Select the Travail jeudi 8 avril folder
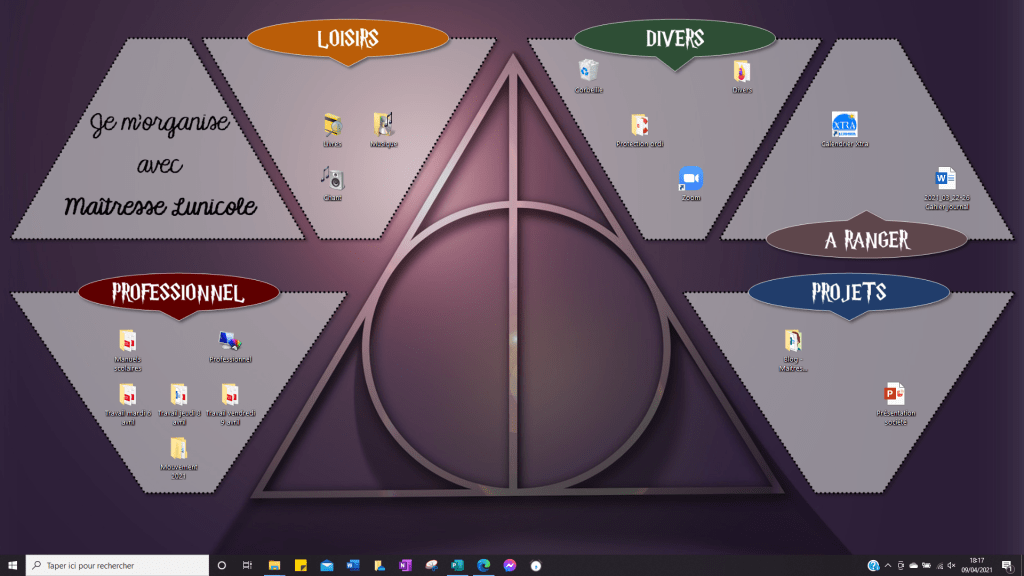Image resolution: width=1024 pixels, height=576 pixels. [179, 395]
